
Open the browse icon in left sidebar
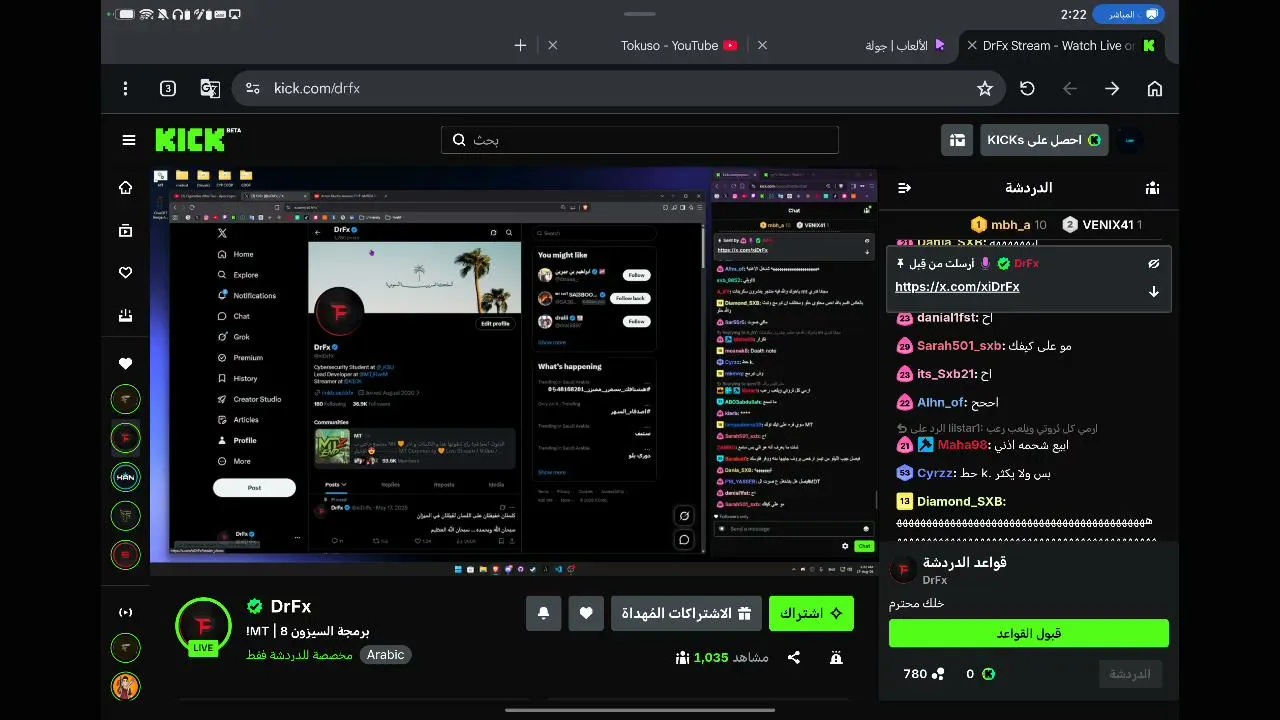click(x=125, y=230)
